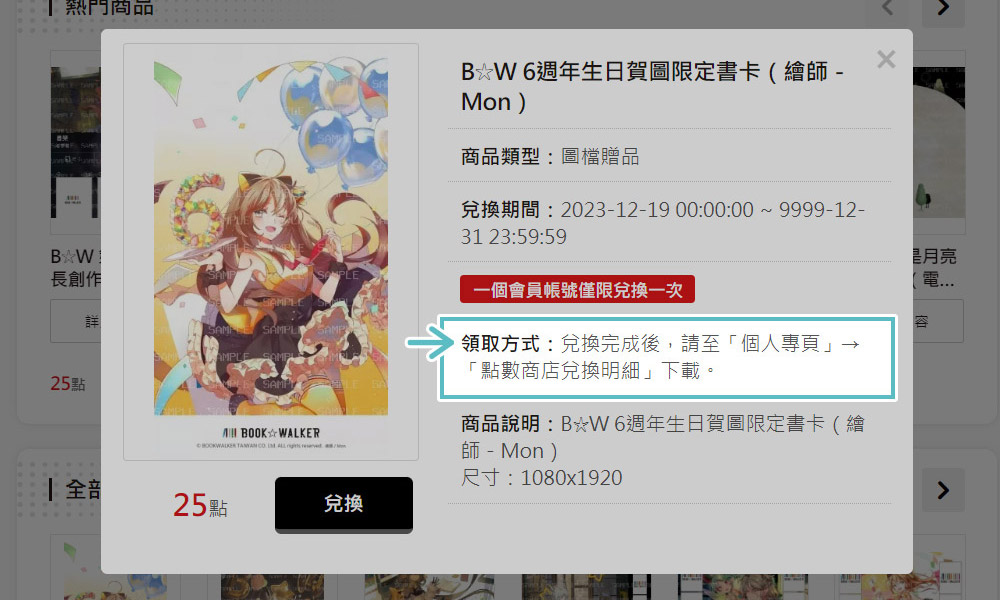The width and height of the screenshot is (1000, 600).
Task: Click the 商品類型 圖檔贈品 row
Action: [550, 156]
